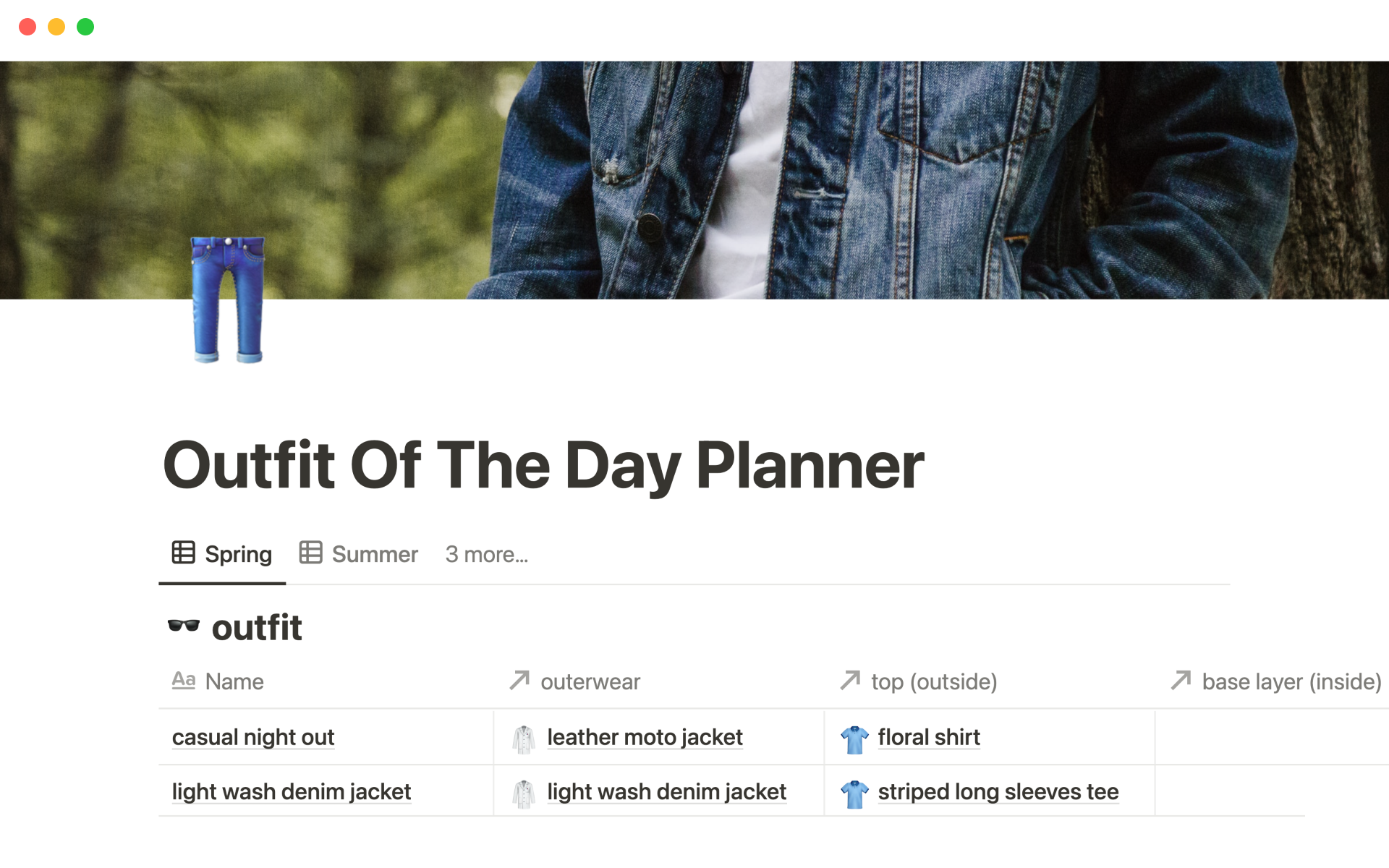Click the shirt icon beside floral shirt
This screenshot has height=868, width=1389.
(854, 739)
